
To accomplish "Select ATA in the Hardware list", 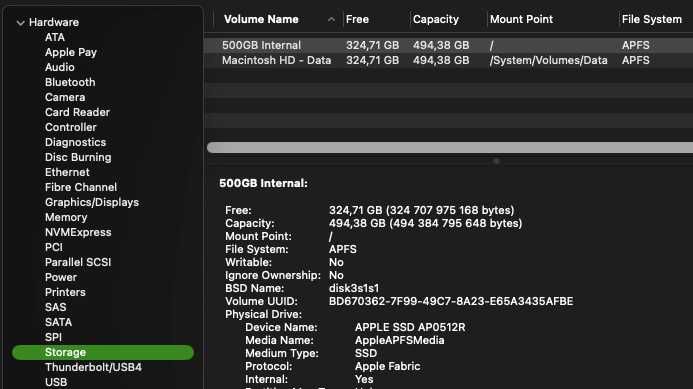I will pyautogui.click(x=55, y=37).
